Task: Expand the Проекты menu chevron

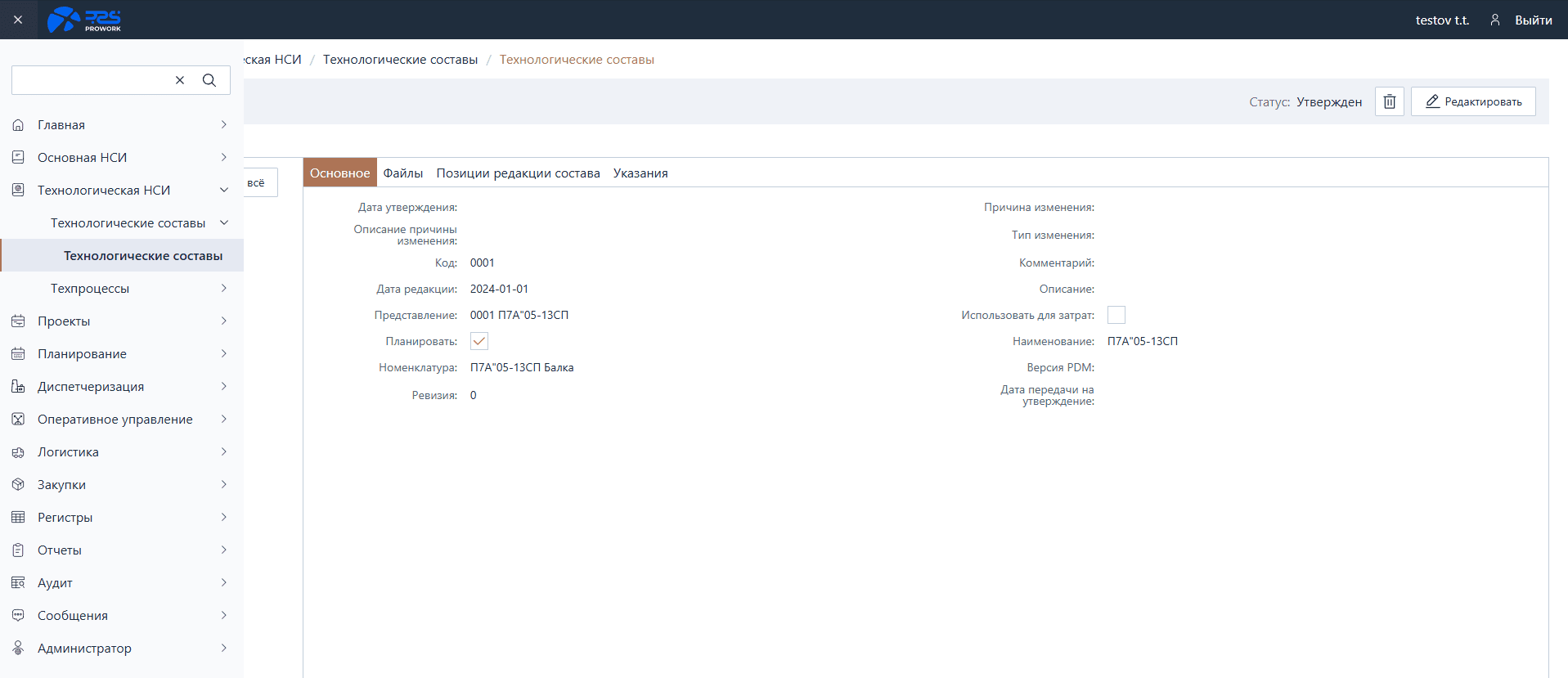Action: pyautogui.click(x=224, y=321)
